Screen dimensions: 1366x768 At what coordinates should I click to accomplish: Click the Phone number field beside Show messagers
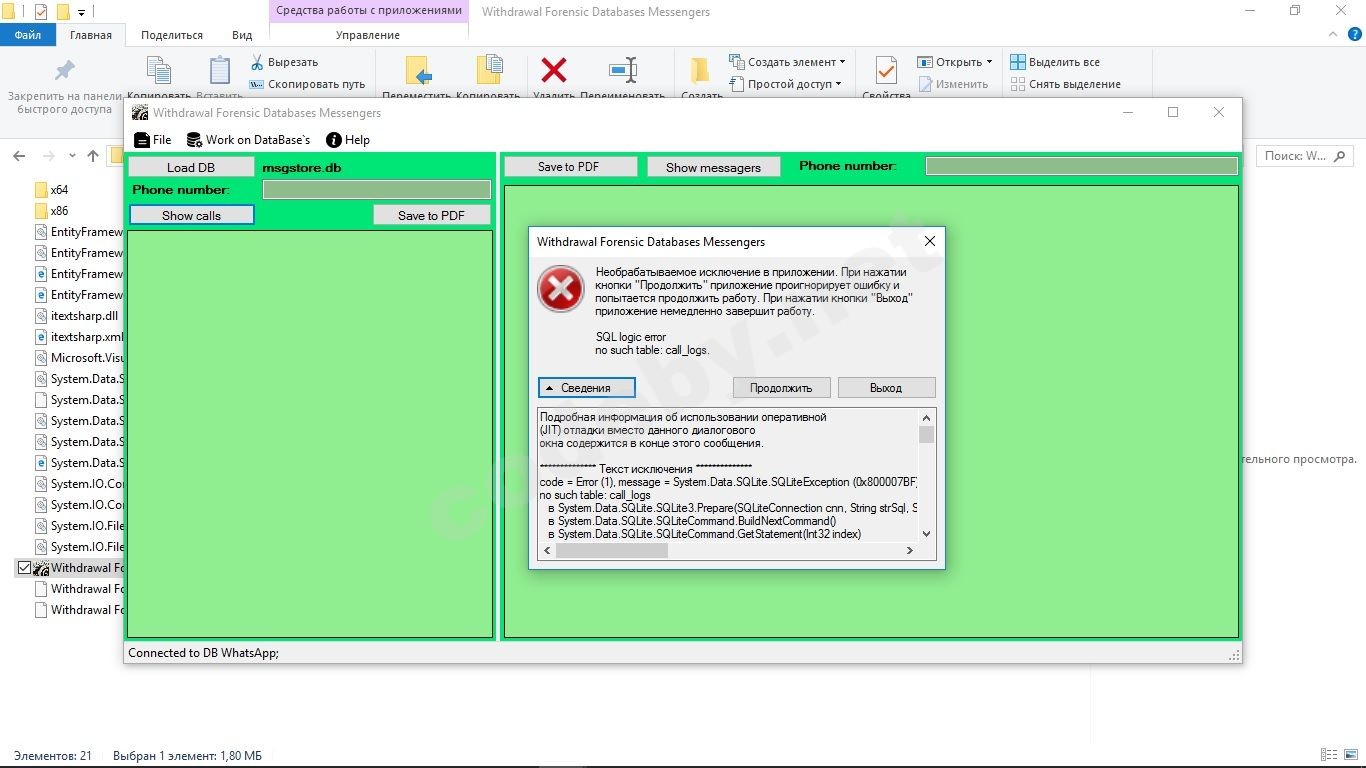[x=1082, y=166]
